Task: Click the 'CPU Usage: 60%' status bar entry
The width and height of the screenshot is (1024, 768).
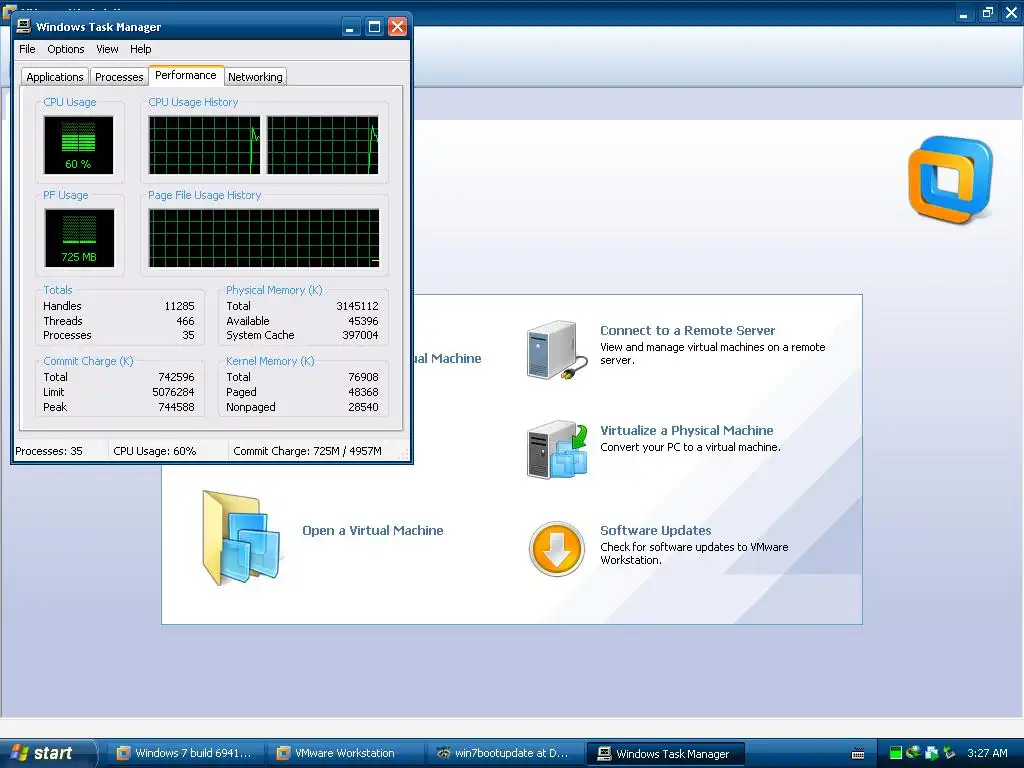Action: click(155, 451)
